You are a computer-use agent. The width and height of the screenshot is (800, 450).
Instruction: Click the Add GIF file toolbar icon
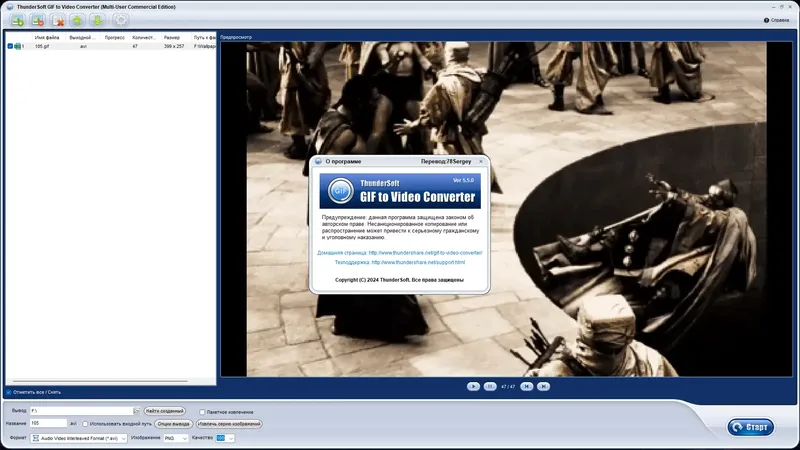18,20
